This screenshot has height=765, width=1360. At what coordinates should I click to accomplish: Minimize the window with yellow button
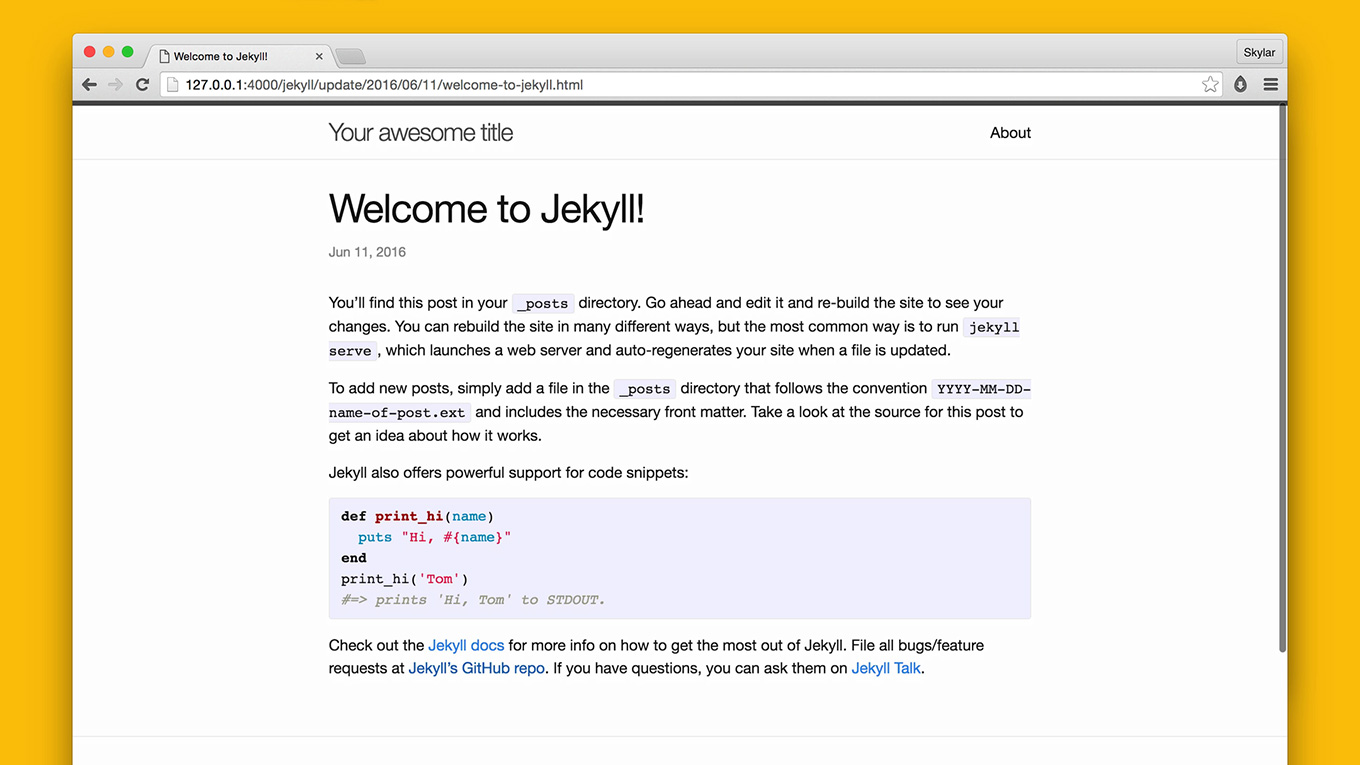pyautogui.click(x=108, y=52)
